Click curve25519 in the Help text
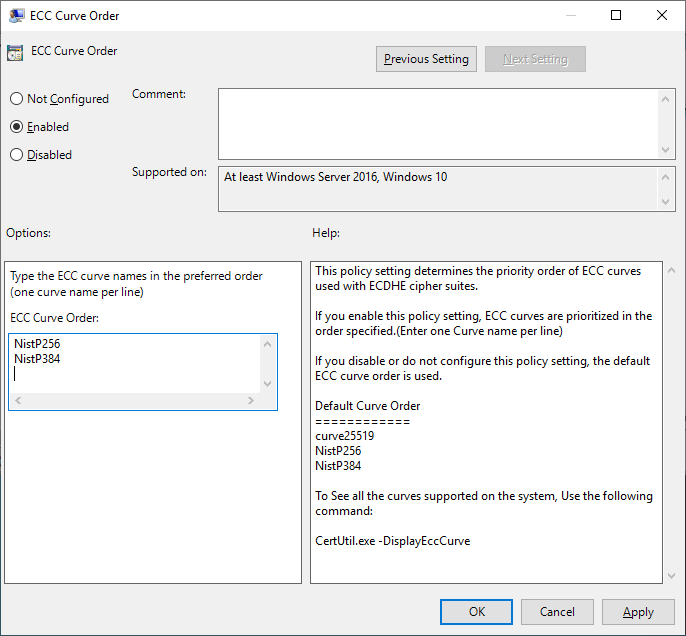686x636 pixels. coord(345,436)
